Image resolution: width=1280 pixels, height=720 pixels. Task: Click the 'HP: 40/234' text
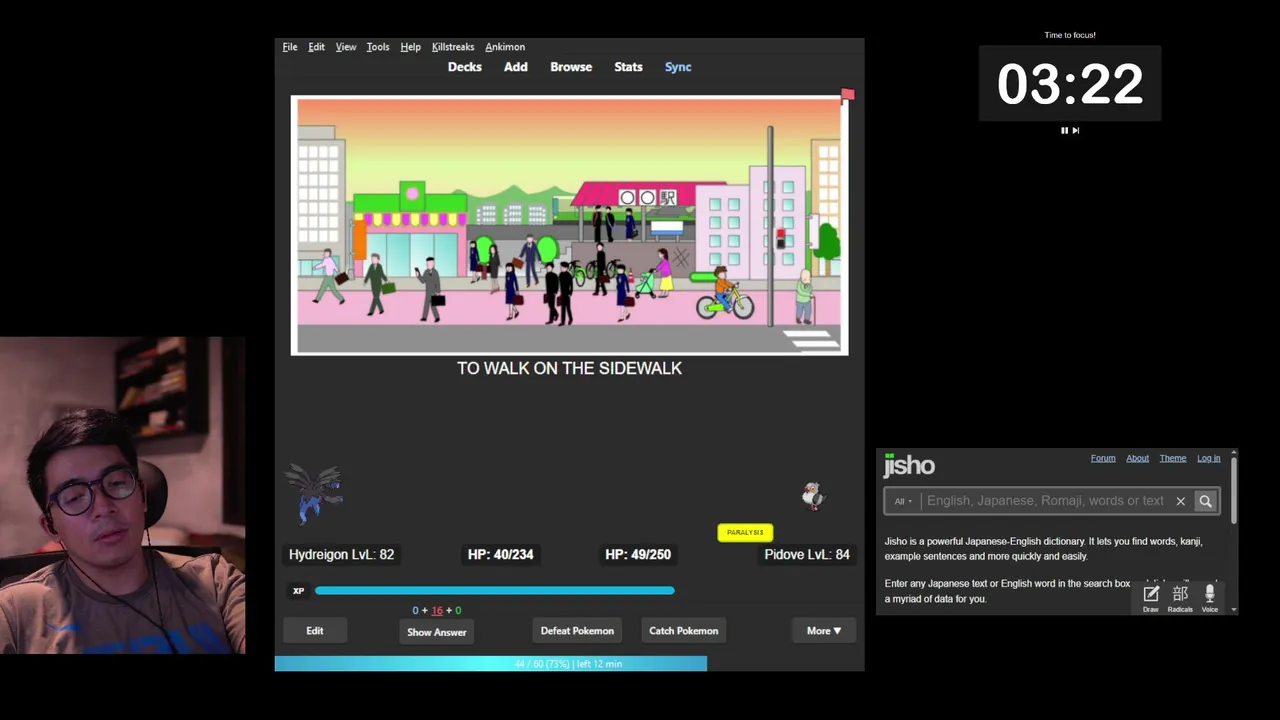500,554
